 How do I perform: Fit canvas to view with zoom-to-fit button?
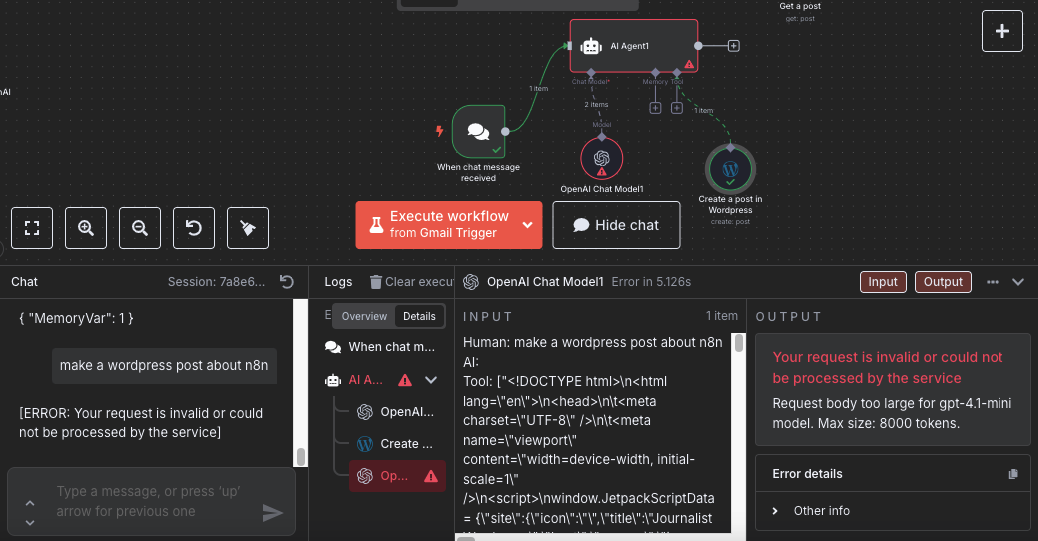click(32, 228)
